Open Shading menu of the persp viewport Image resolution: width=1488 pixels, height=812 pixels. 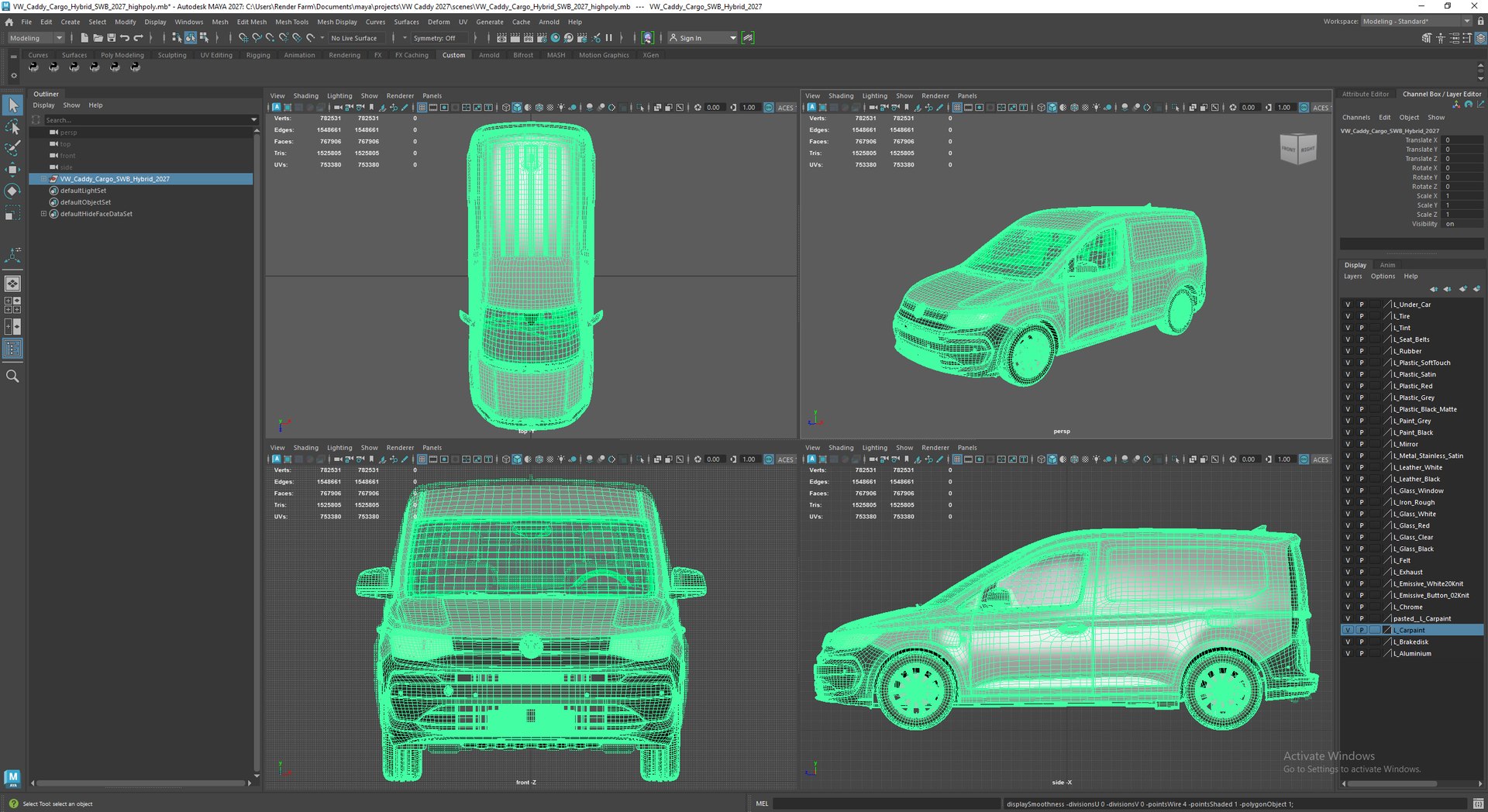[841, 96]
